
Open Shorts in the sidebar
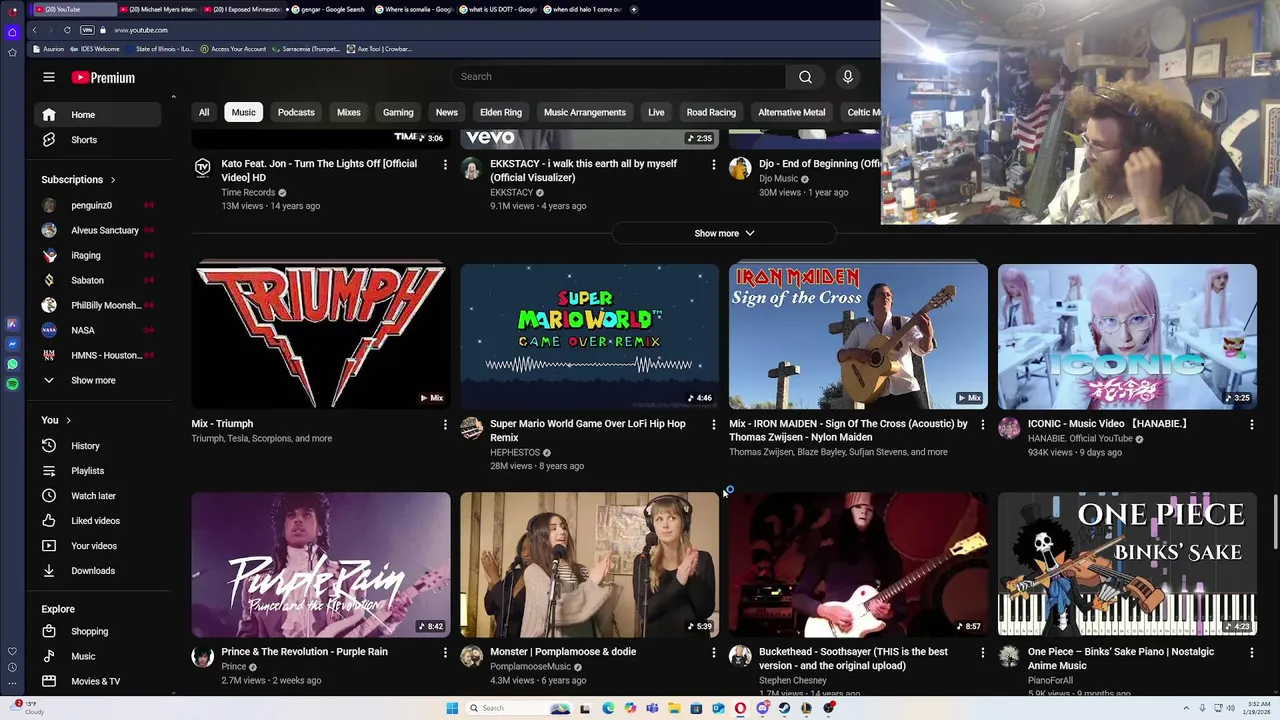pyautogui.click(x=98, y=140)
